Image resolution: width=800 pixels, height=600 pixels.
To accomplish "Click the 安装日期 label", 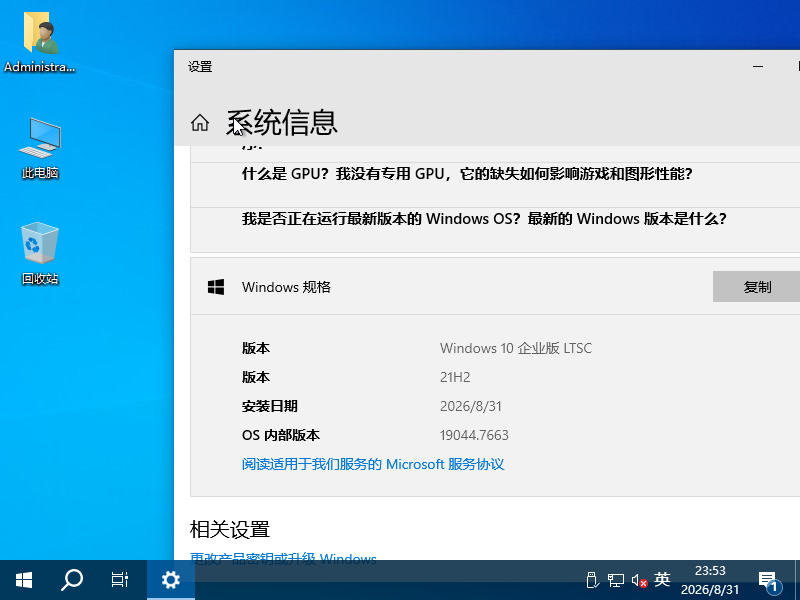I will point(269,406).
